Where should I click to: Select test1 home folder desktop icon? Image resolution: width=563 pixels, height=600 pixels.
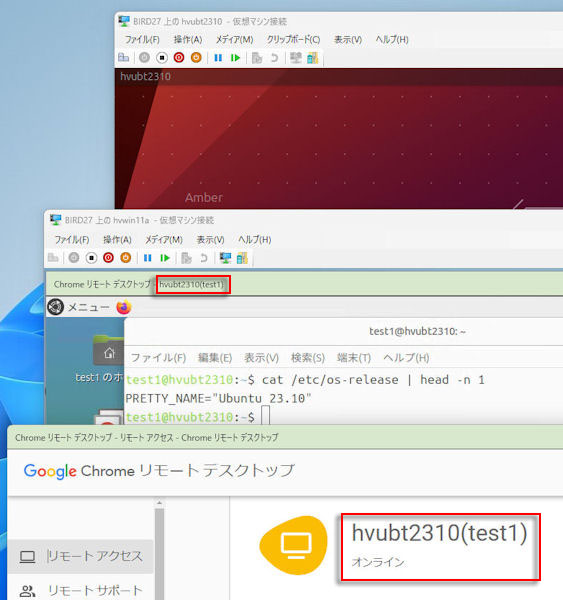[x=108, y=351]
